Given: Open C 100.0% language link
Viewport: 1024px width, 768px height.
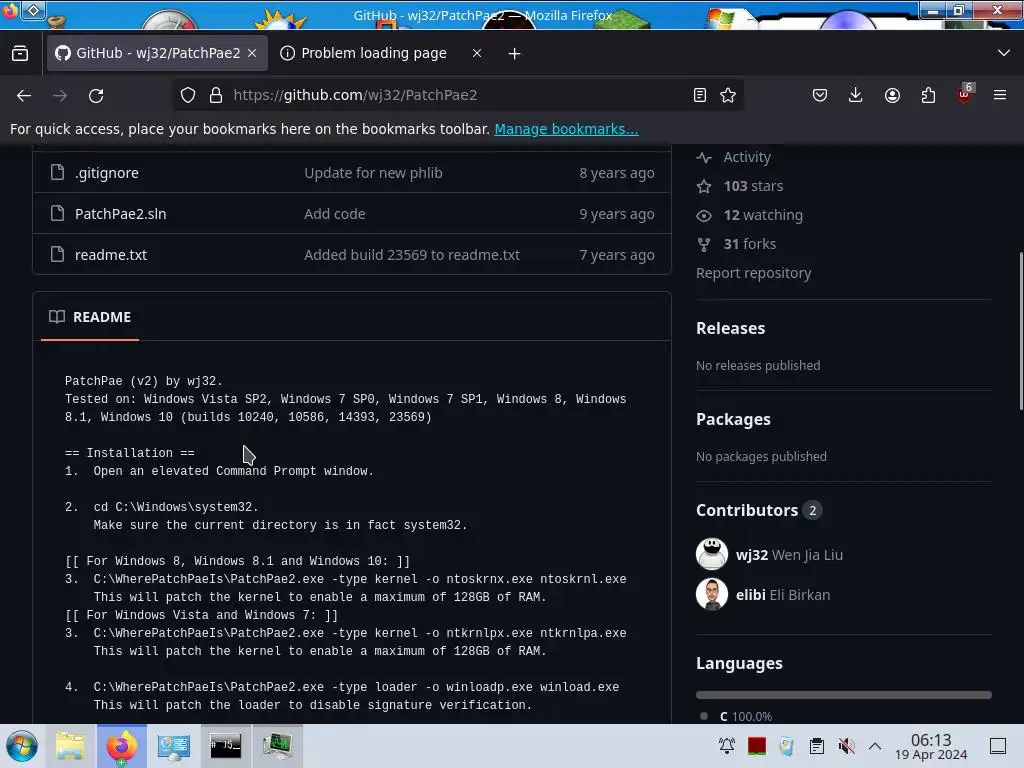Looking at the screenshot, I should tap(745, 716).
